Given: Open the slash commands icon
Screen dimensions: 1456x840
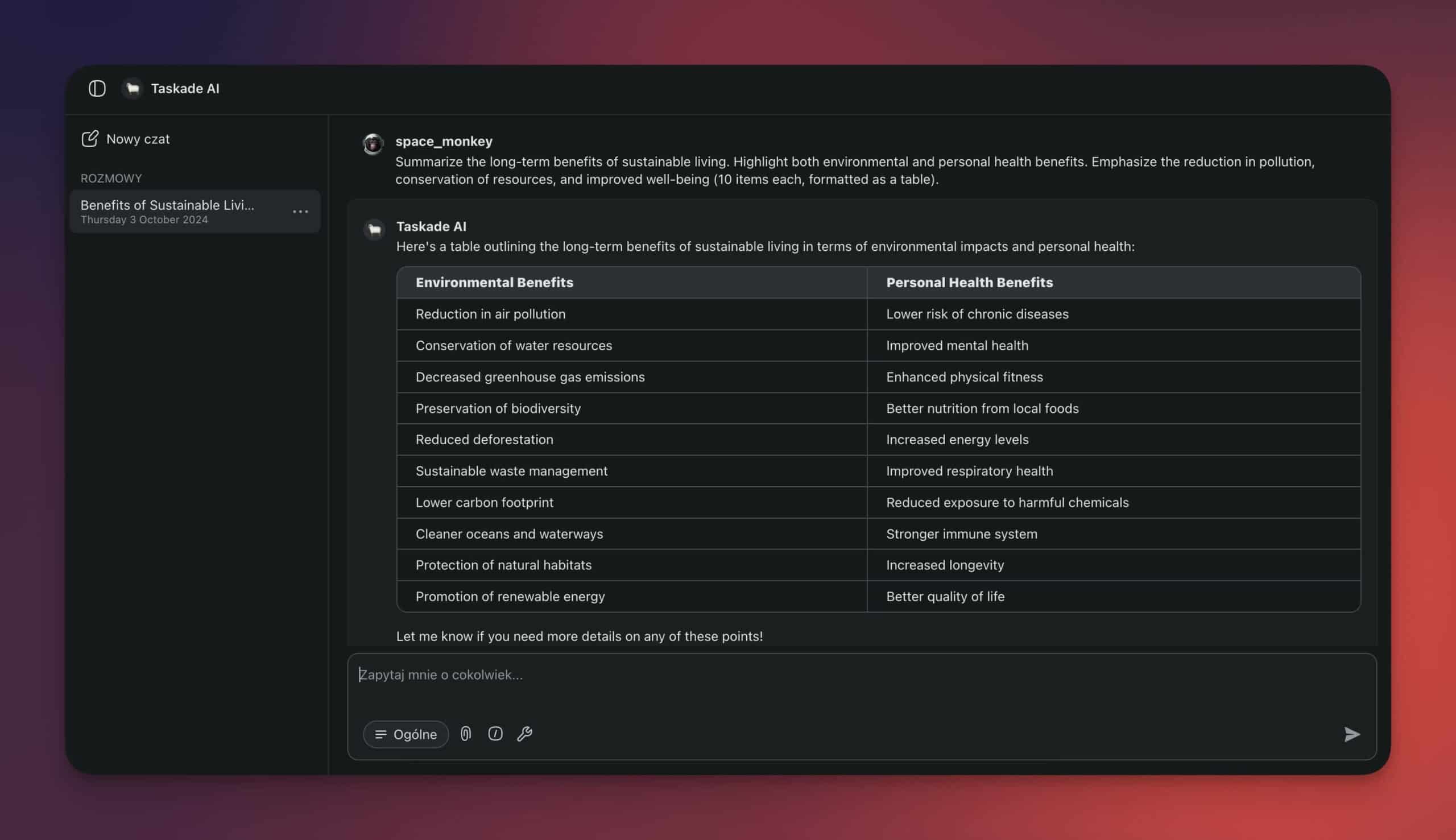Looking at the screenshot, I should pos(495,733).
